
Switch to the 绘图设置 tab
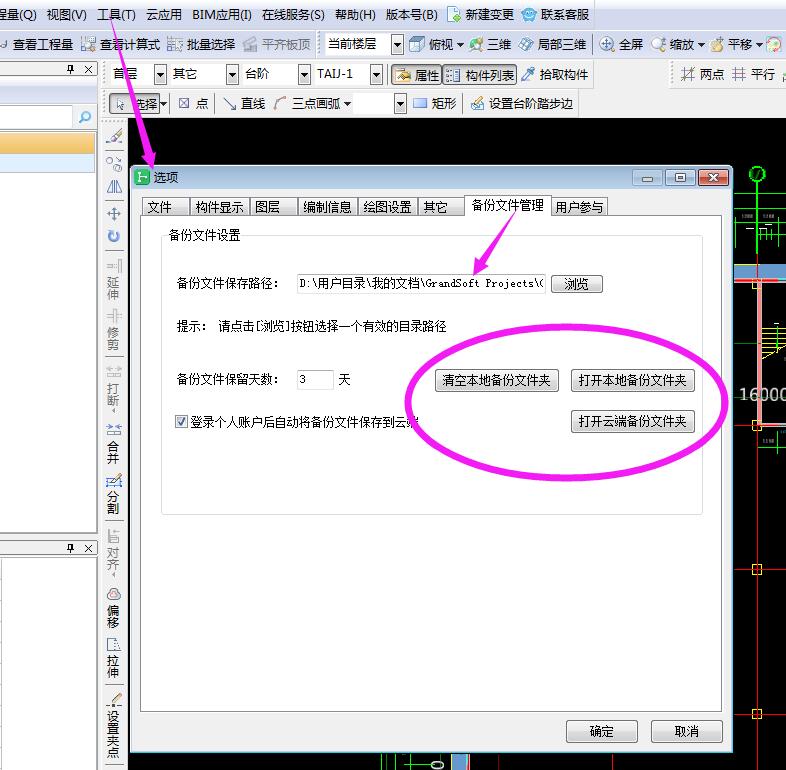(x=387, y=207)
